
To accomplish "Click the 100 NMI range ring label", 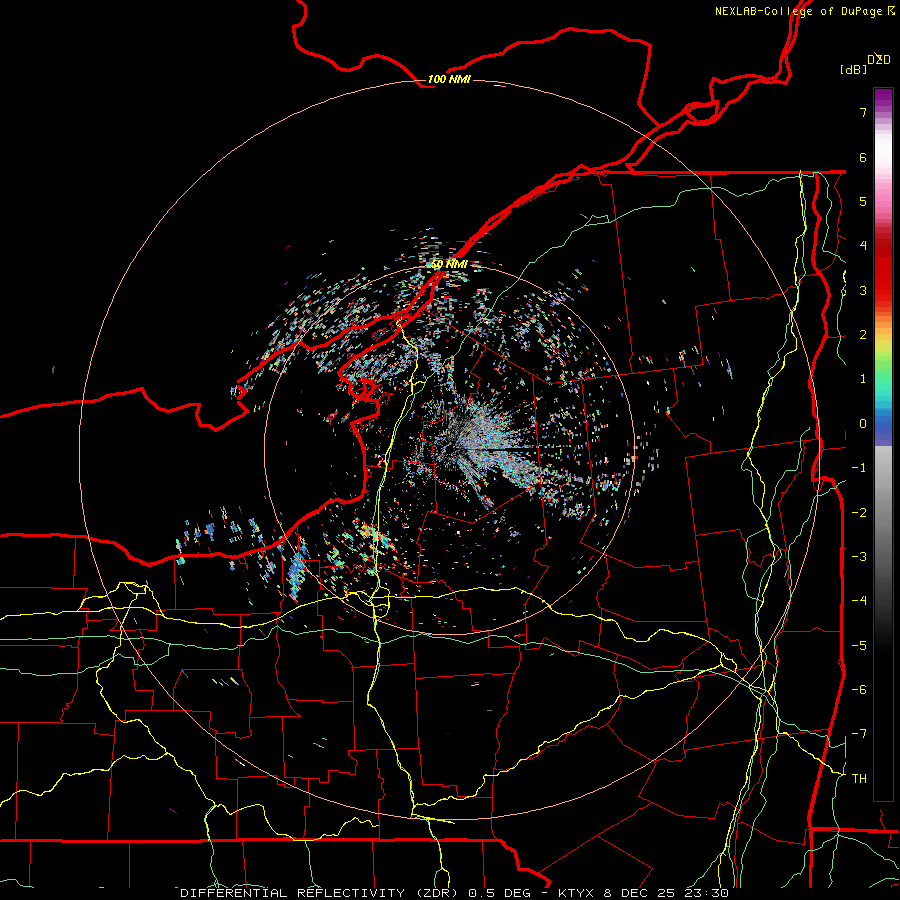I will (449, 79).
